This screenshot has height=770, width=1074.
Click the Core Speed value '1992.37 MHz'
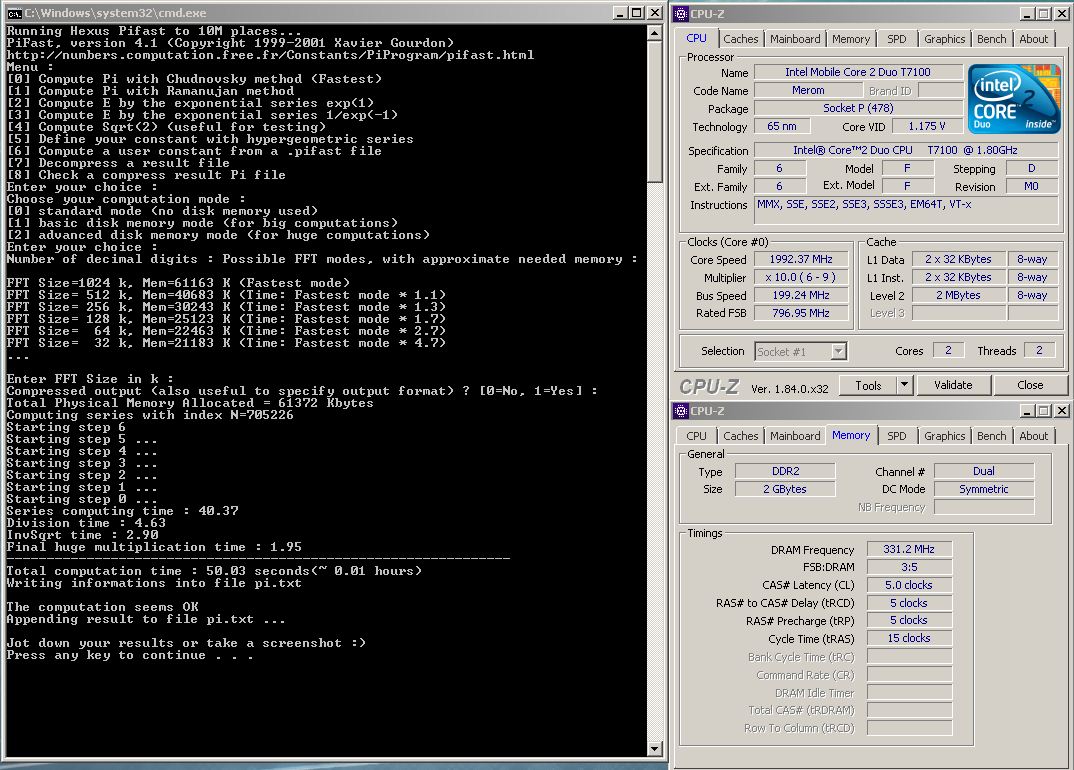(x=801, y=260)
